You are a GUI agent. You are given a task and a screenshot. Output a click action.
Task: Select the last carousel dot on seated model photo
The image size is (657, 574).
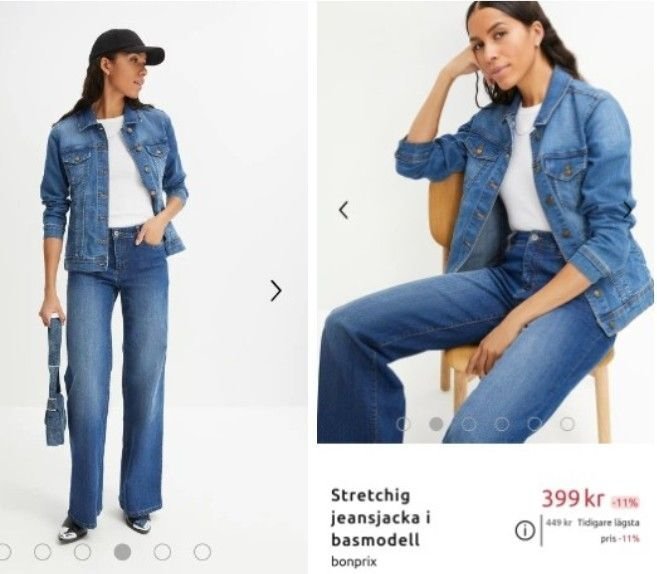pos(567,424)
